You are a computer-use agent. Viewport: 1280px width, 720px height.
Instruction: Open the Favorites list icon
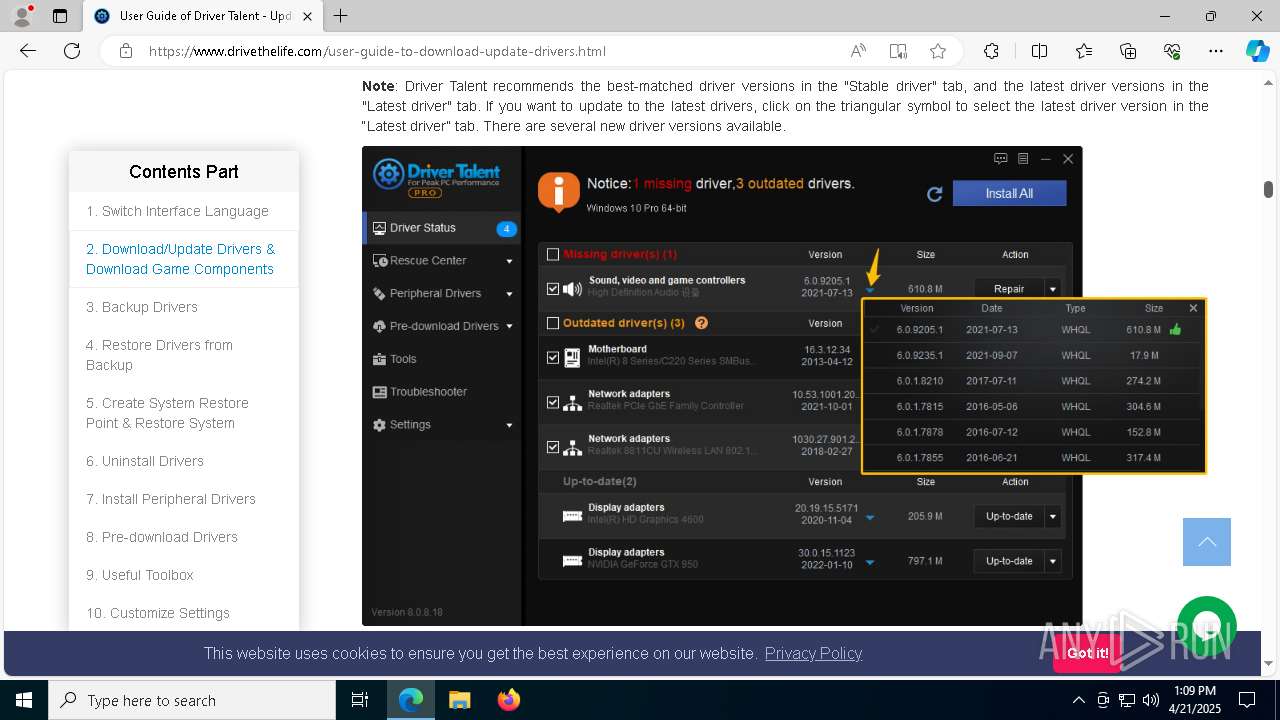click(x=1084, y=51)
